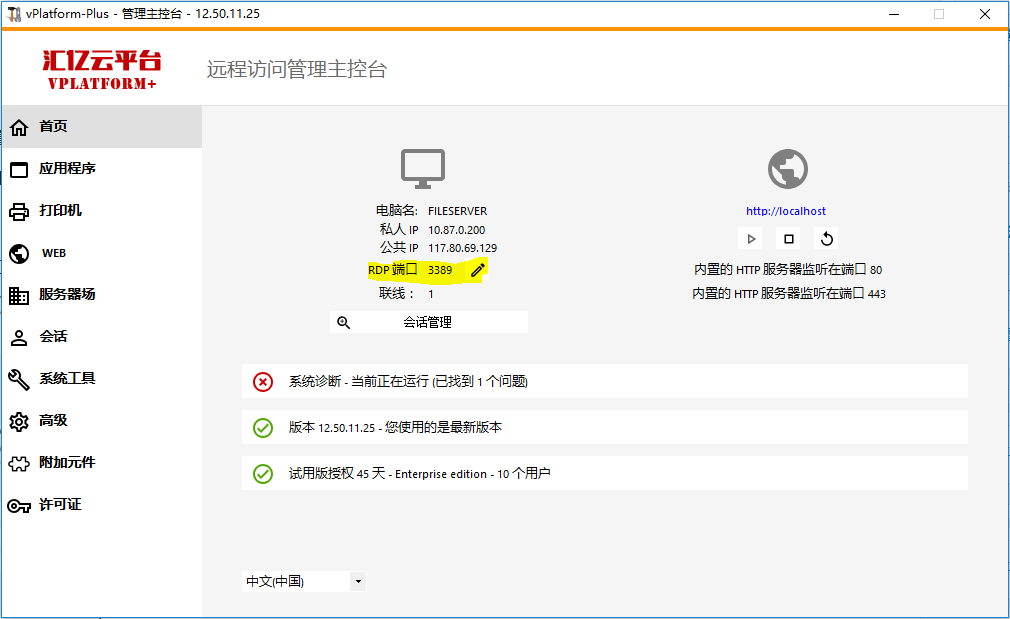This screenshot has height=619, width=1010.
Task: Open the http://localhost link
Action: tap(786, 211)
